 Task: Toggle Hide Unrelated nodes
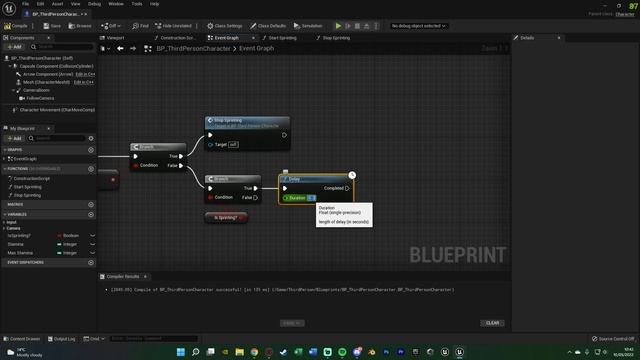(x=173, y=26)
